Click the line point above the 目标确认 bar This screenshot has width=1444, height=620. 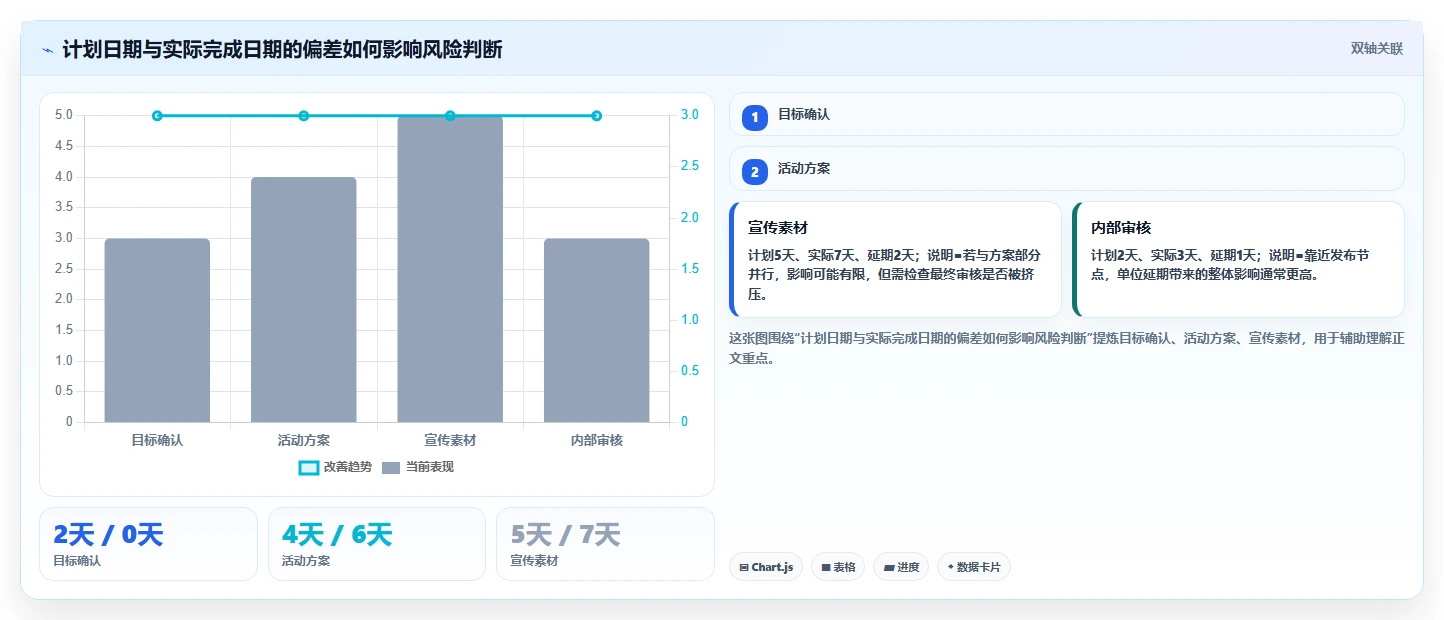pyautogui.click(x=157, y=116)
